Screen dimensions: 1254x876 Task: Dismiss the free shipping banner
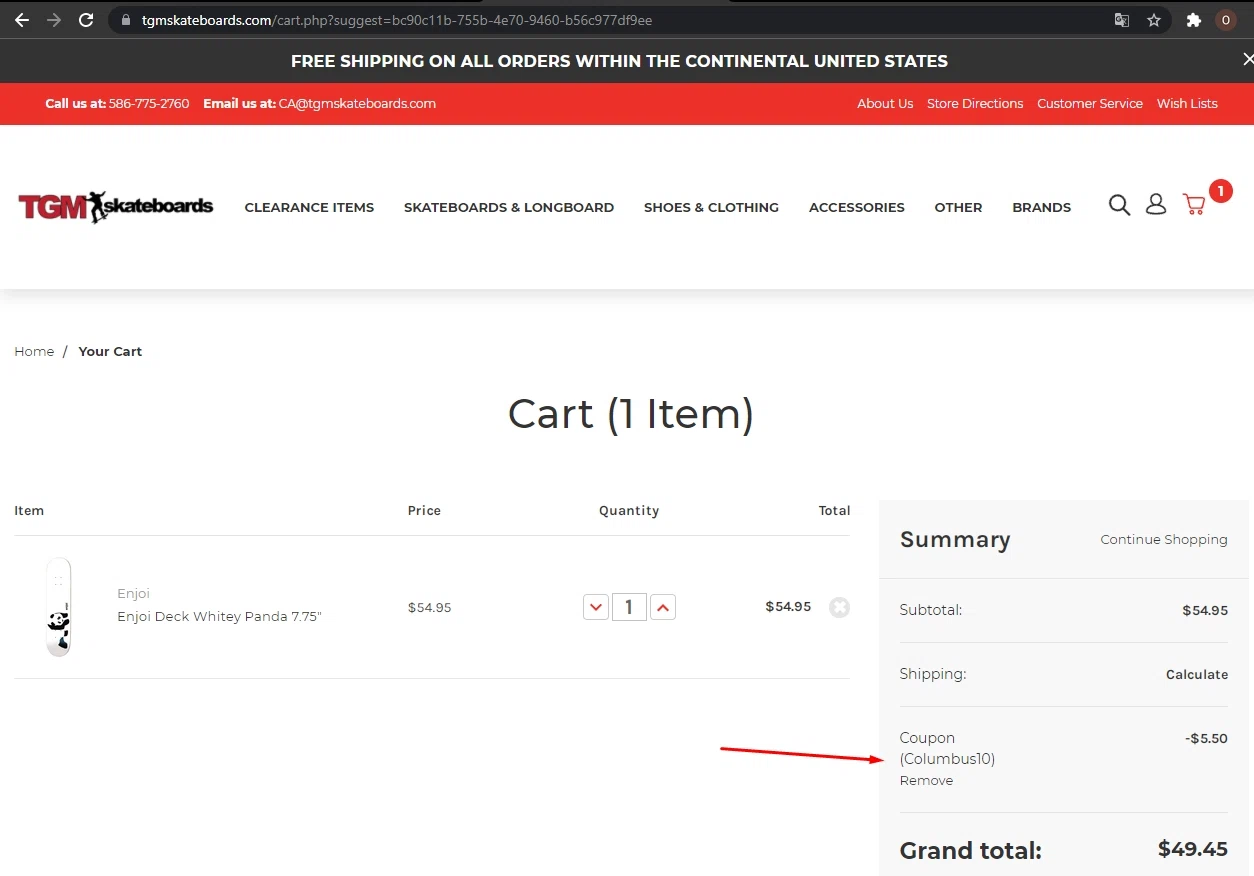[1247, 60]
